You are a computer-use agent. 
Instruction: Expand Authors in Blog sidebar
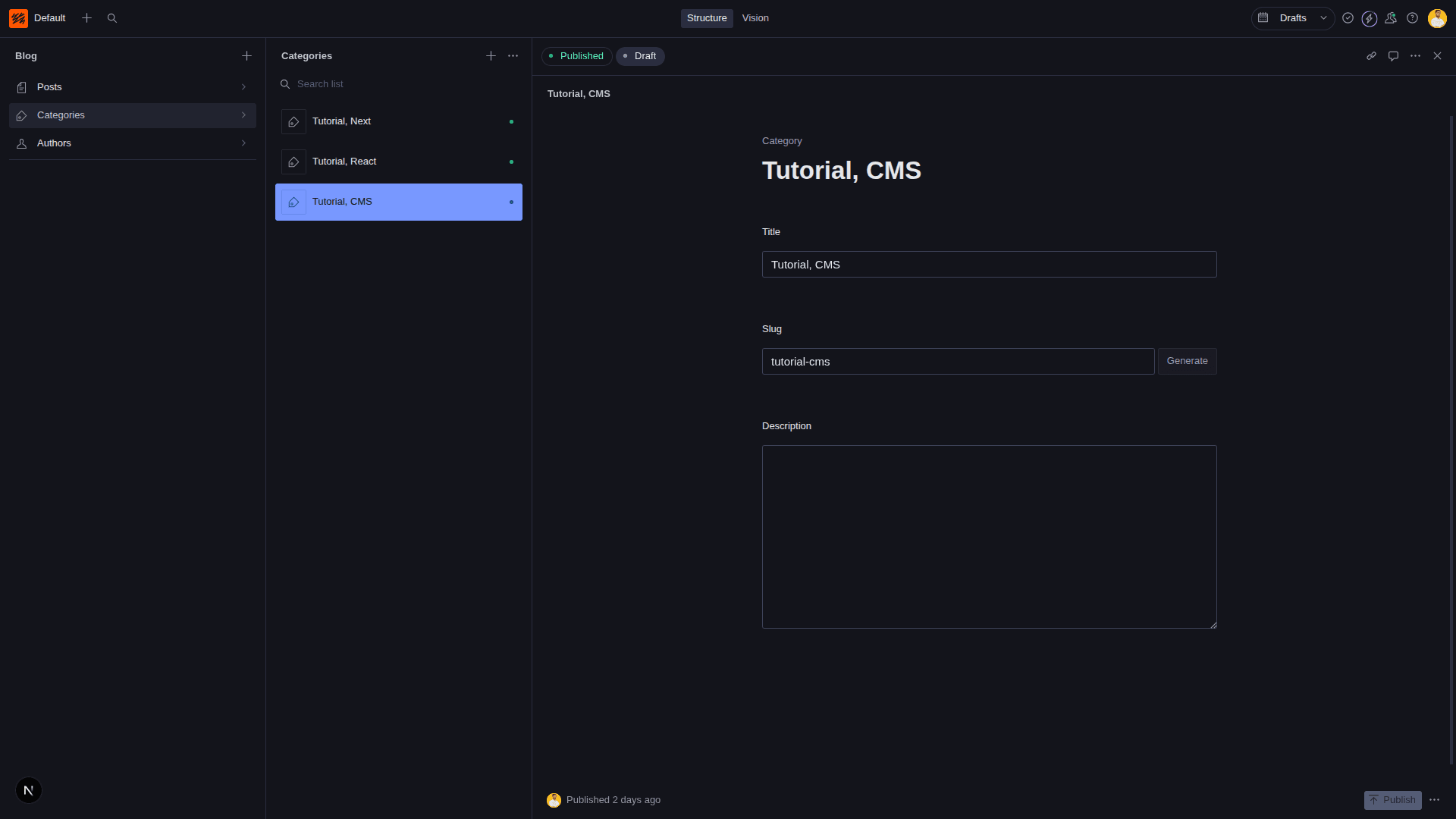(x=133, y=143)
